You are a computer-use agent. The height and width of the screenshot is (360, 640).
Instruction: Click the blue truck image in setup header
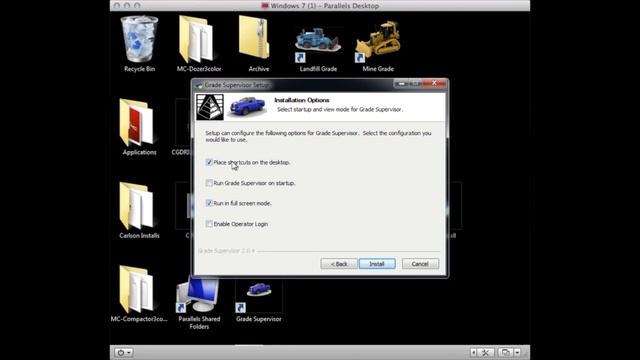(x=248, y=106)
